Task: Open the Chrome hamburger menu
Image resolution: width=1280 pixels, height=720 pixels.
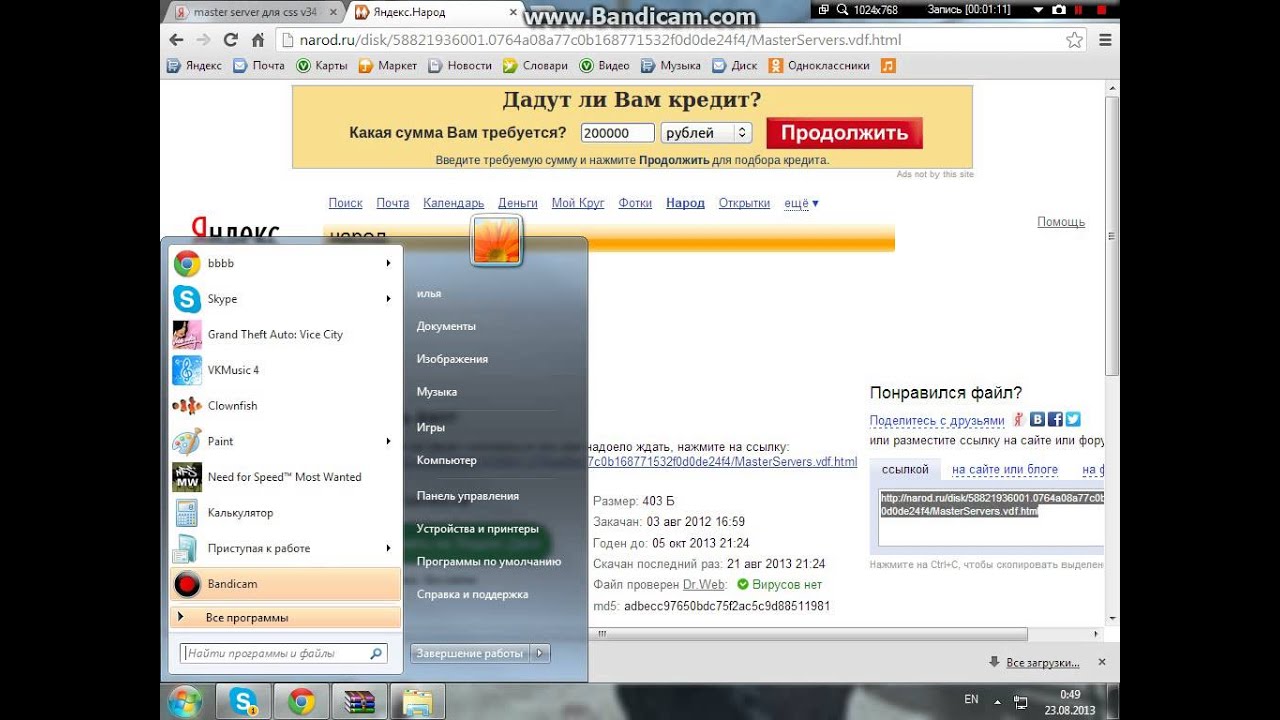Action: pos(1105,40)
